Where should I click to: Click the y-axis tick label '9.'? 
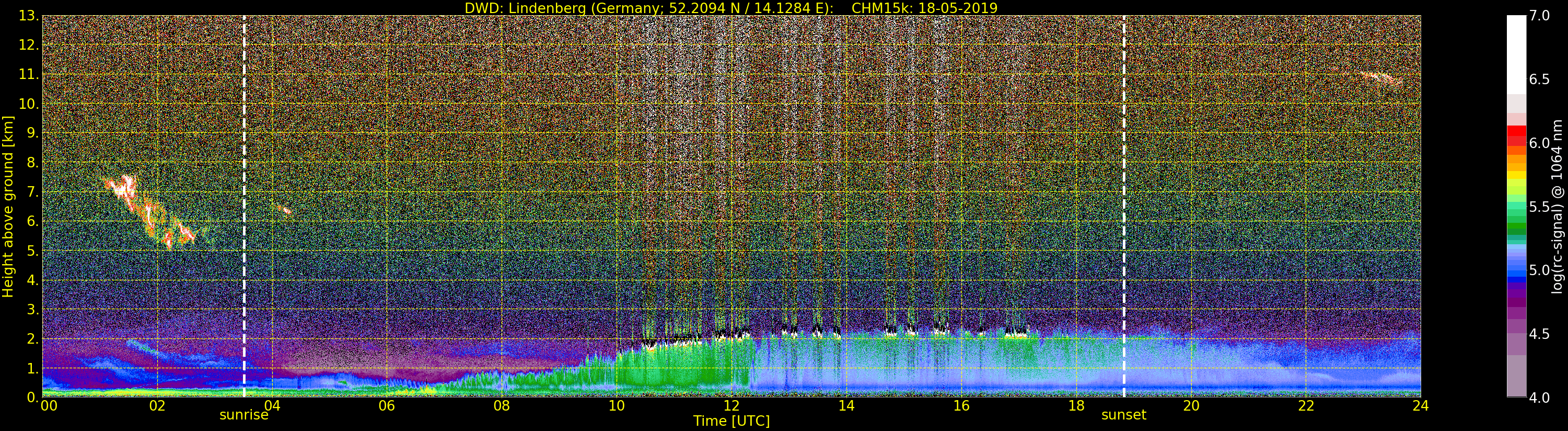33,133
